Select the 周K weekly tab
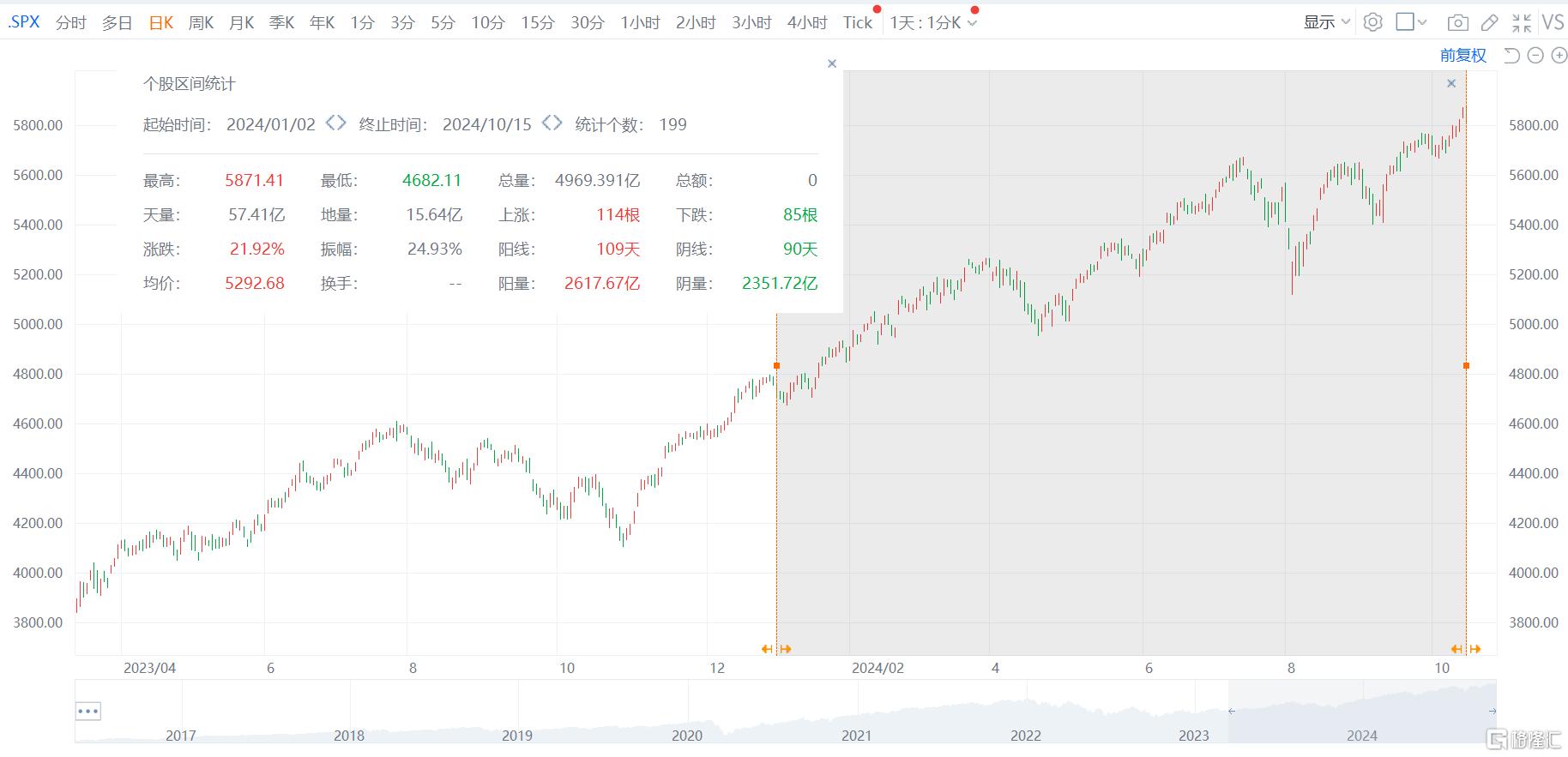The width and height of the screenshot is (1568, 757). coord(202,23)
